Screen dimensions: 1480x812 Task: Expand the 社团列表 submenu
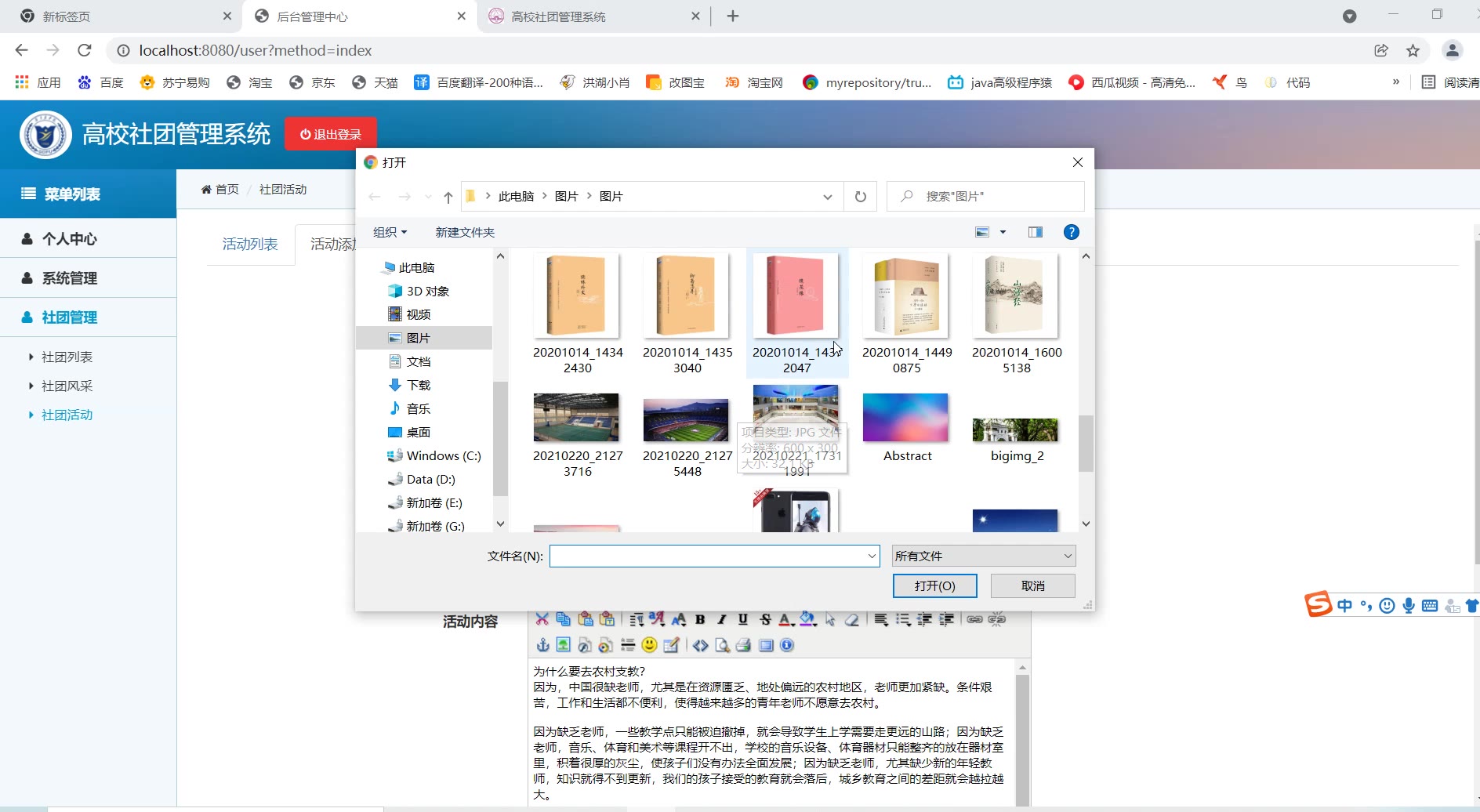(67, 357)
